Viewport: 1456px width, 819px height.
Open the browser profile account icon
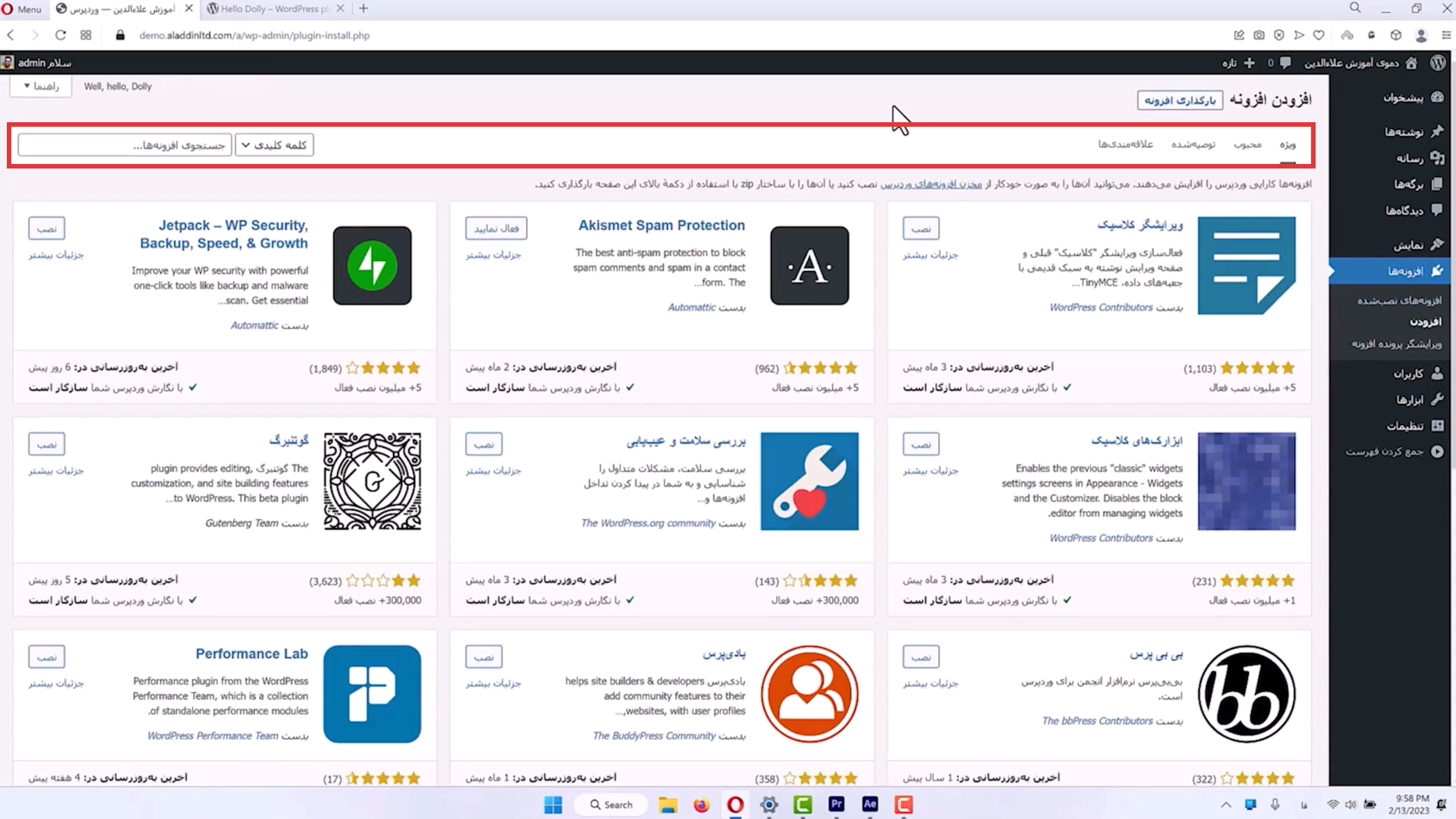(1421, 35)
